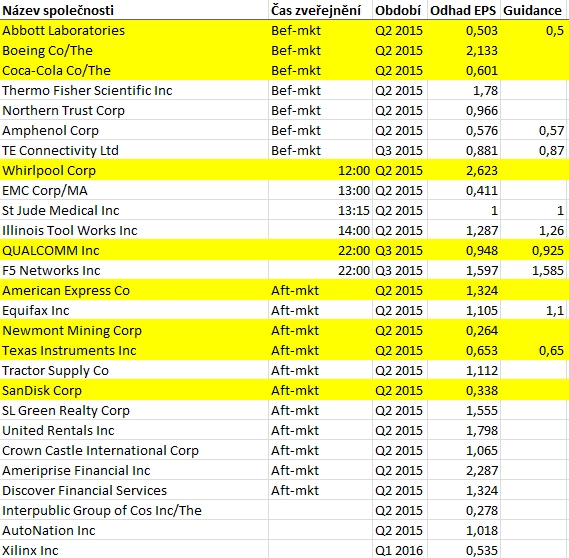This screenshot has height=558, width=569.
Task: Click the Texas Instruments guidance 0,65
Action: coord(534,350)
